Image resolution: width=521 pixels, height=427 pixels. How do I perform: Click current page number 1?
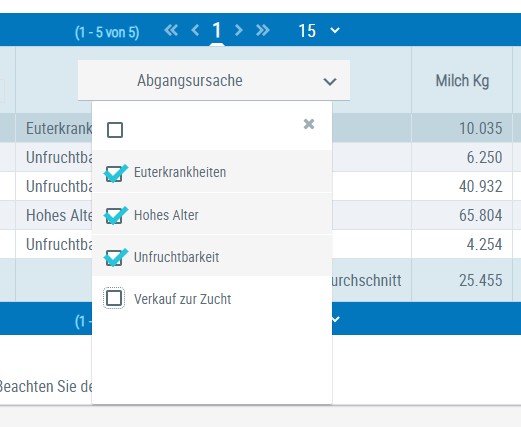pyautogui.click(x=217, y=30)
